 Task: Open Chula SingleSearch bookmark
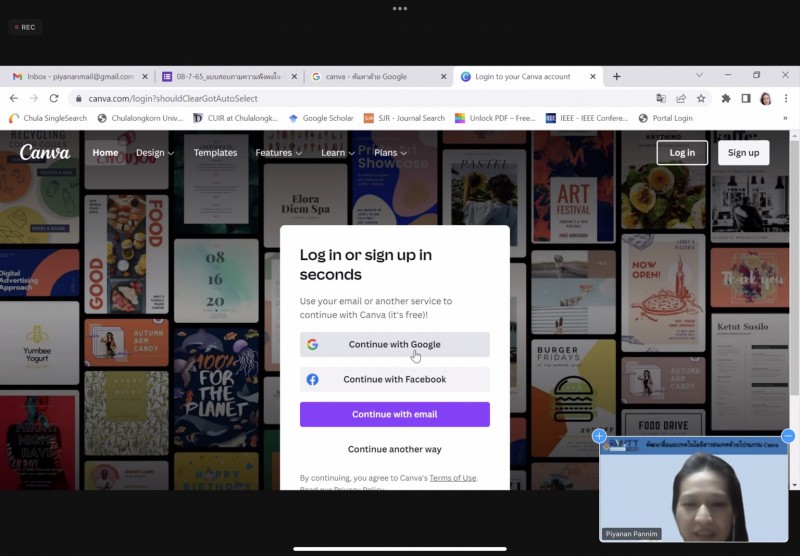tap(48, 118)
